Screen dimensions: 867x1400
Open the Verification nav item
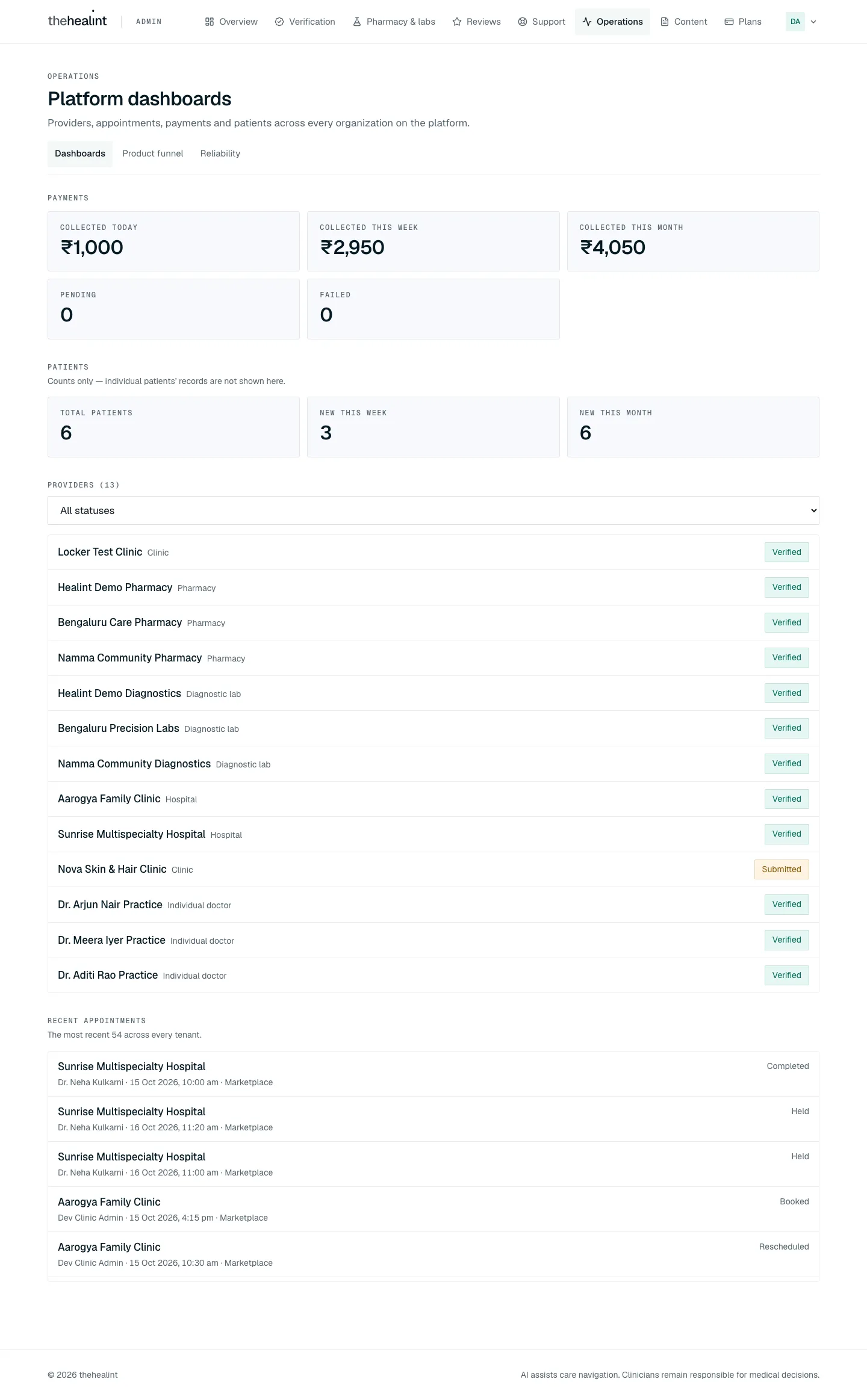coord(305,22)
